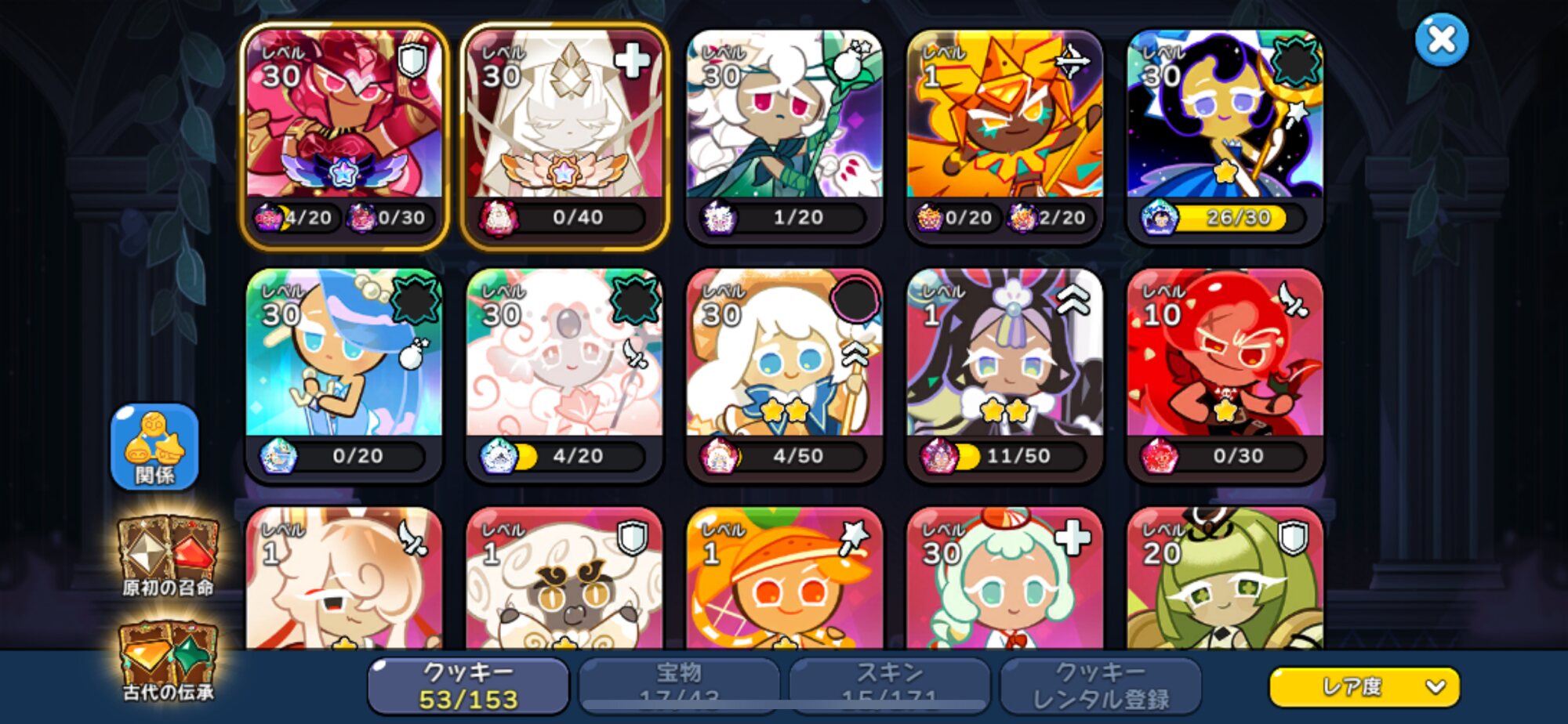Select the level 1 orange tennis cookie

point(784,578)
